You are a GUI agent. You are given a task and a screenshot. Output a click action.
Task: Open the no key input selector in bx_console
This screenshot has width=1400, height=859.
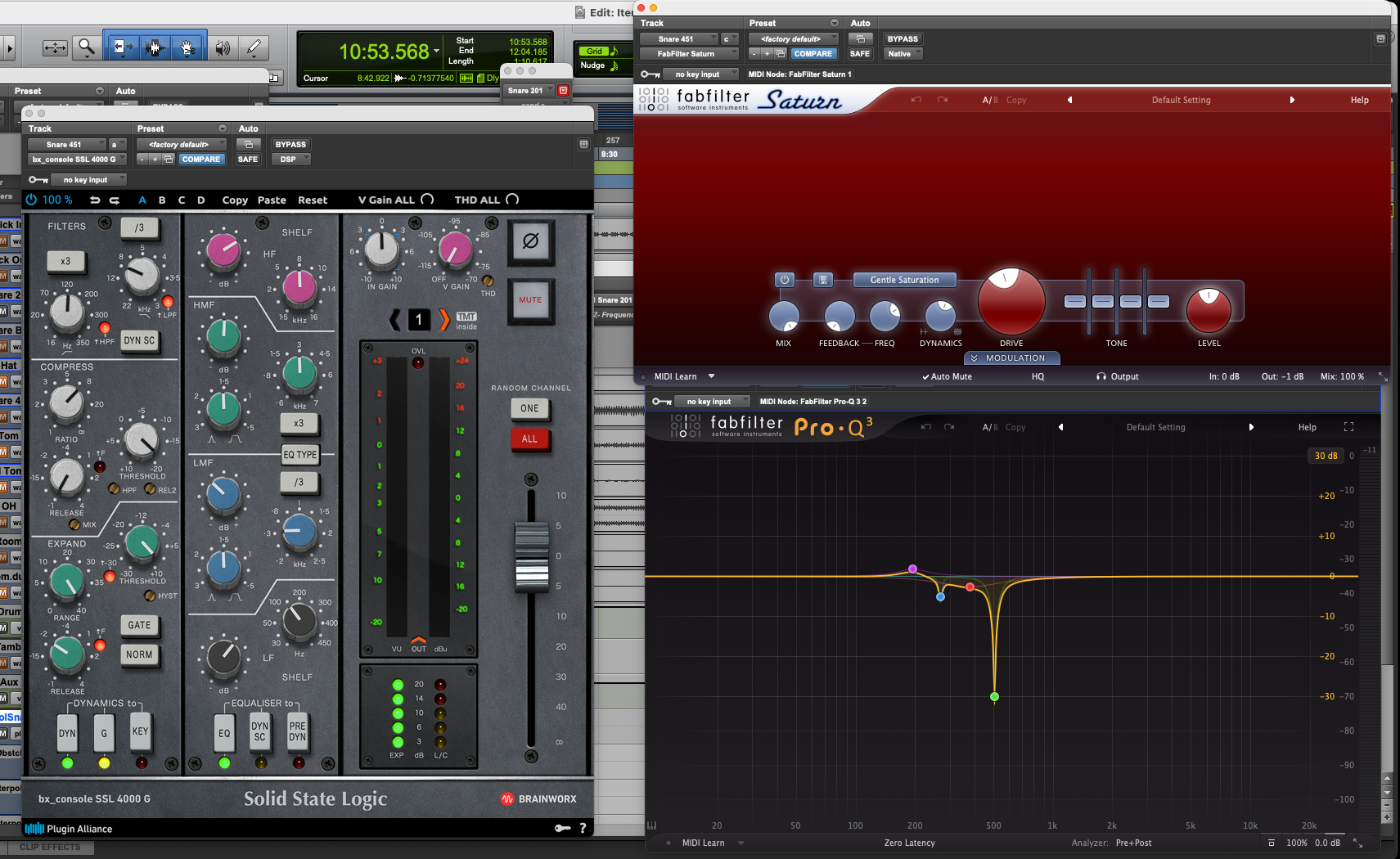pyautogui.click(x=88, y=180)
